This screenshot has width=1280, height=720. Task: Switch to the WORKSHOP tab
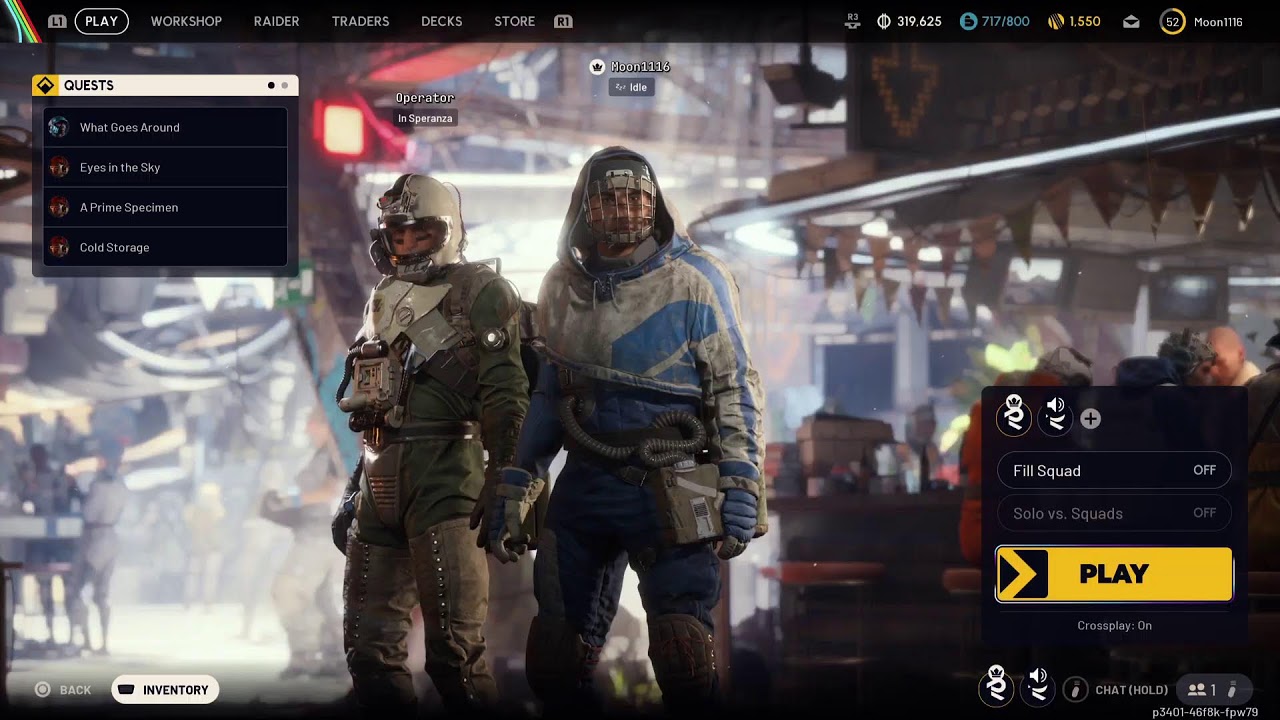[186, 21]
